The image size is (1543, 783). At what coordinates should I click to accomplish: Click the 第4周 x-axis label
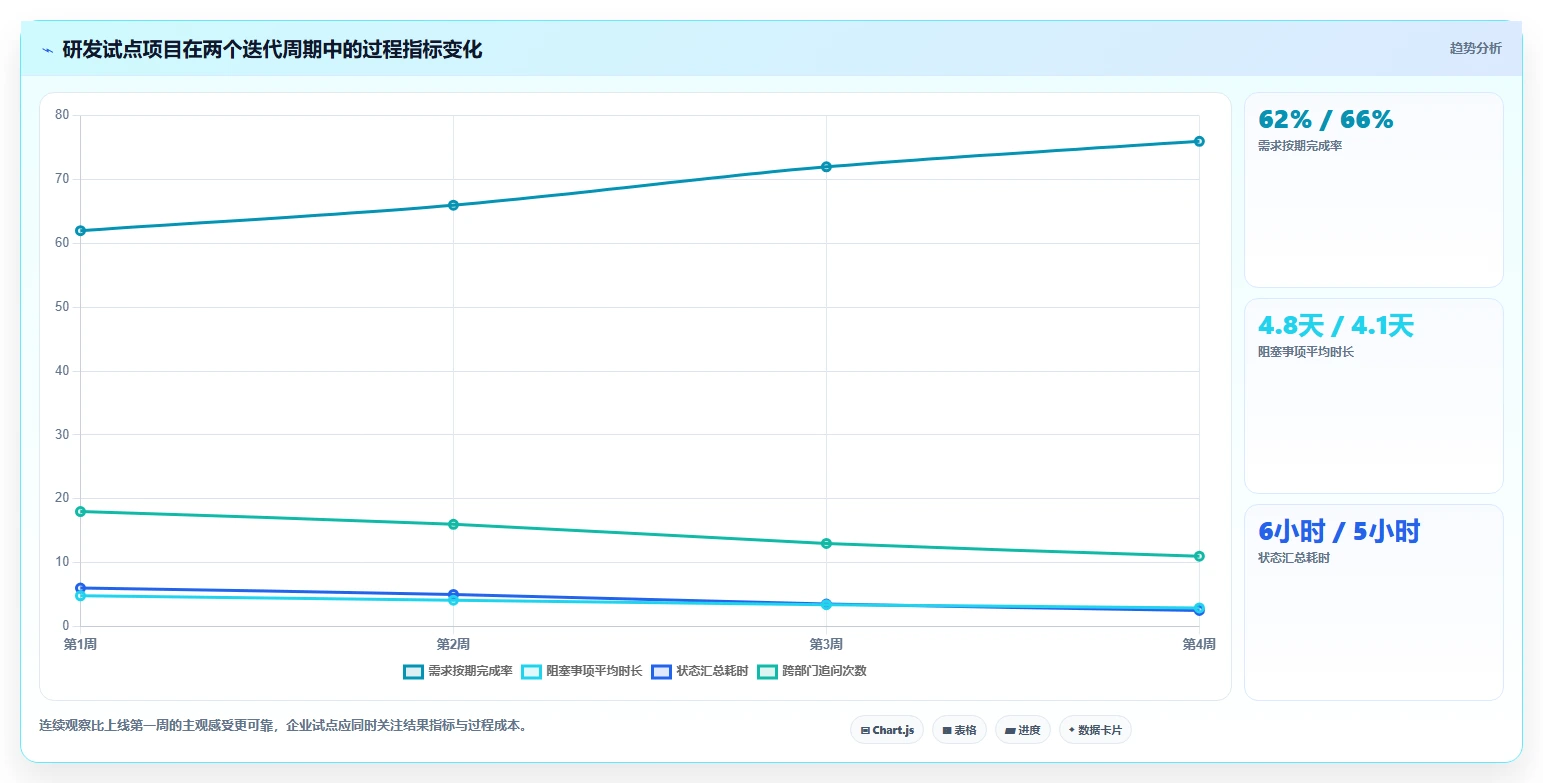coord(1199,644)
